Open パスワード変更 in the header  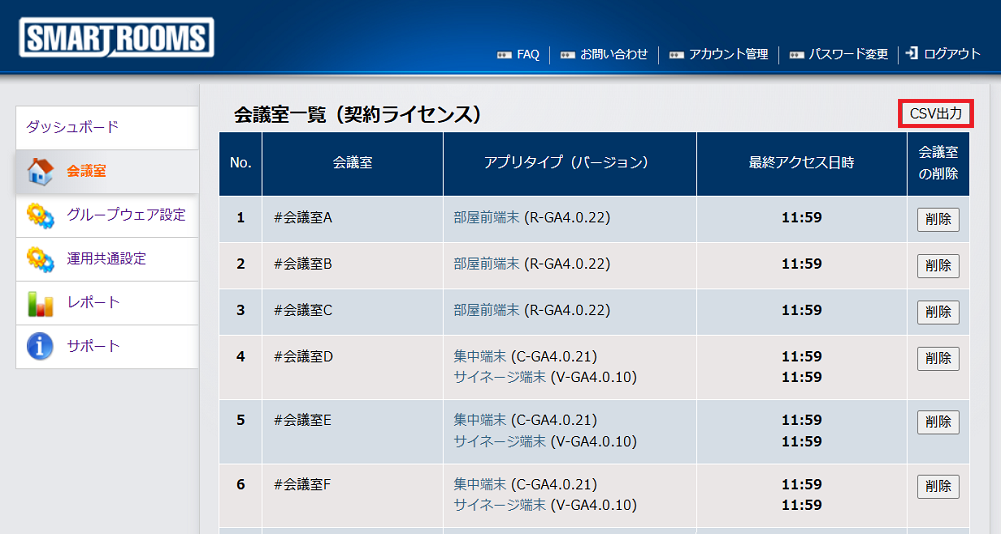pos(848,55)
